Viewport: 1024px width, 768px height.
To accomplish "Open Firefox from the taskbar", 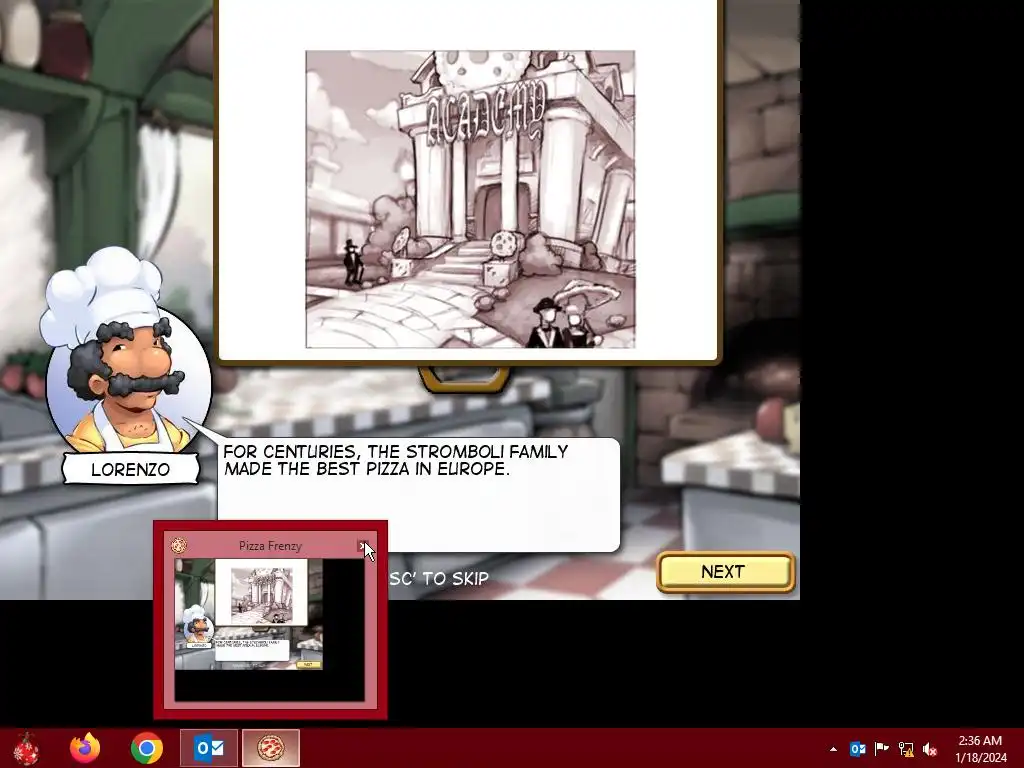I will tap(85, 748).
